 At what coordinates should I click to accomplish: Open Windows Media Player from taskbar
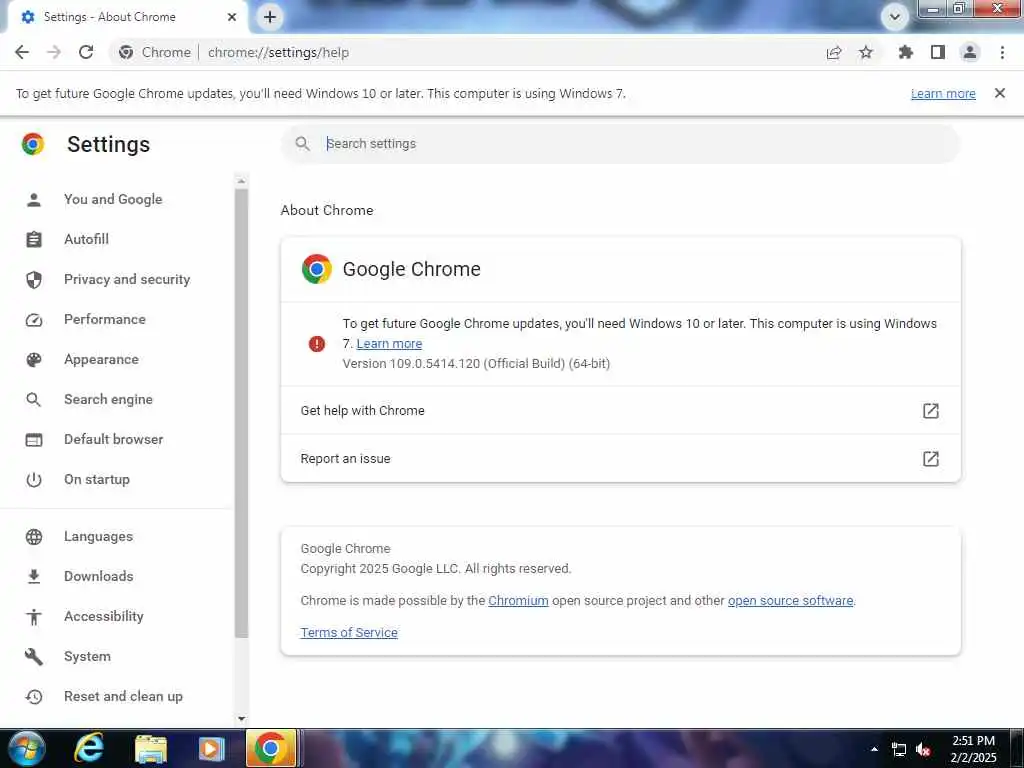211,748
